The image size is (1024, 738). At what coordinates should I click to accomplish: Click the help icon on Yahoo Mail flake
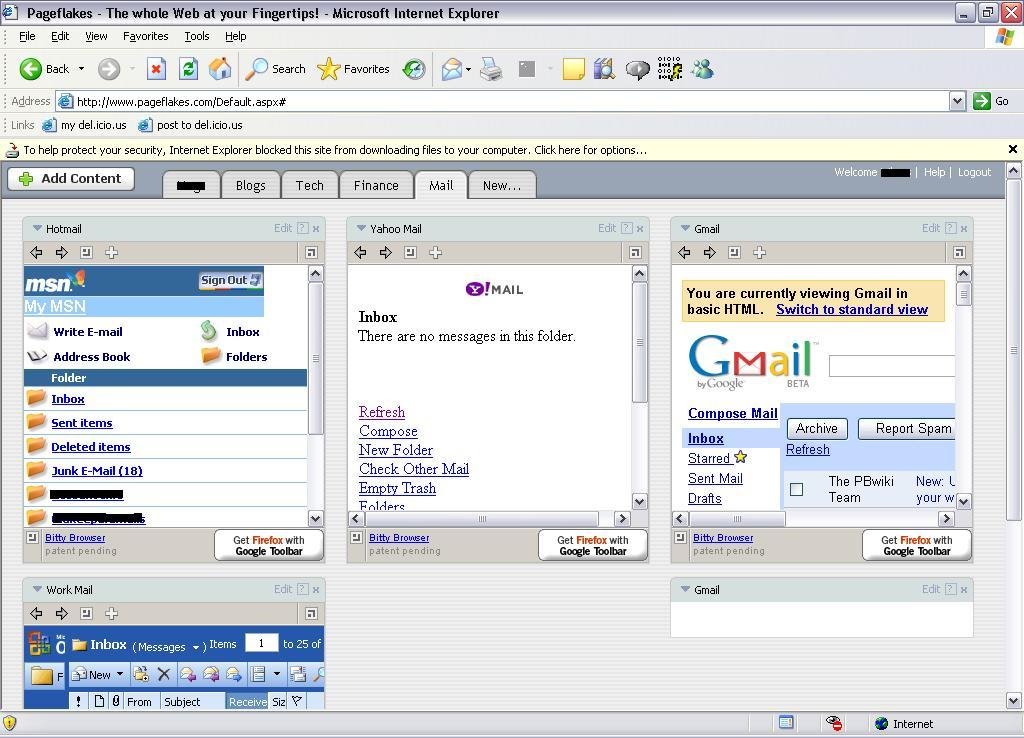pyautogui.click(x=627, y=228)
